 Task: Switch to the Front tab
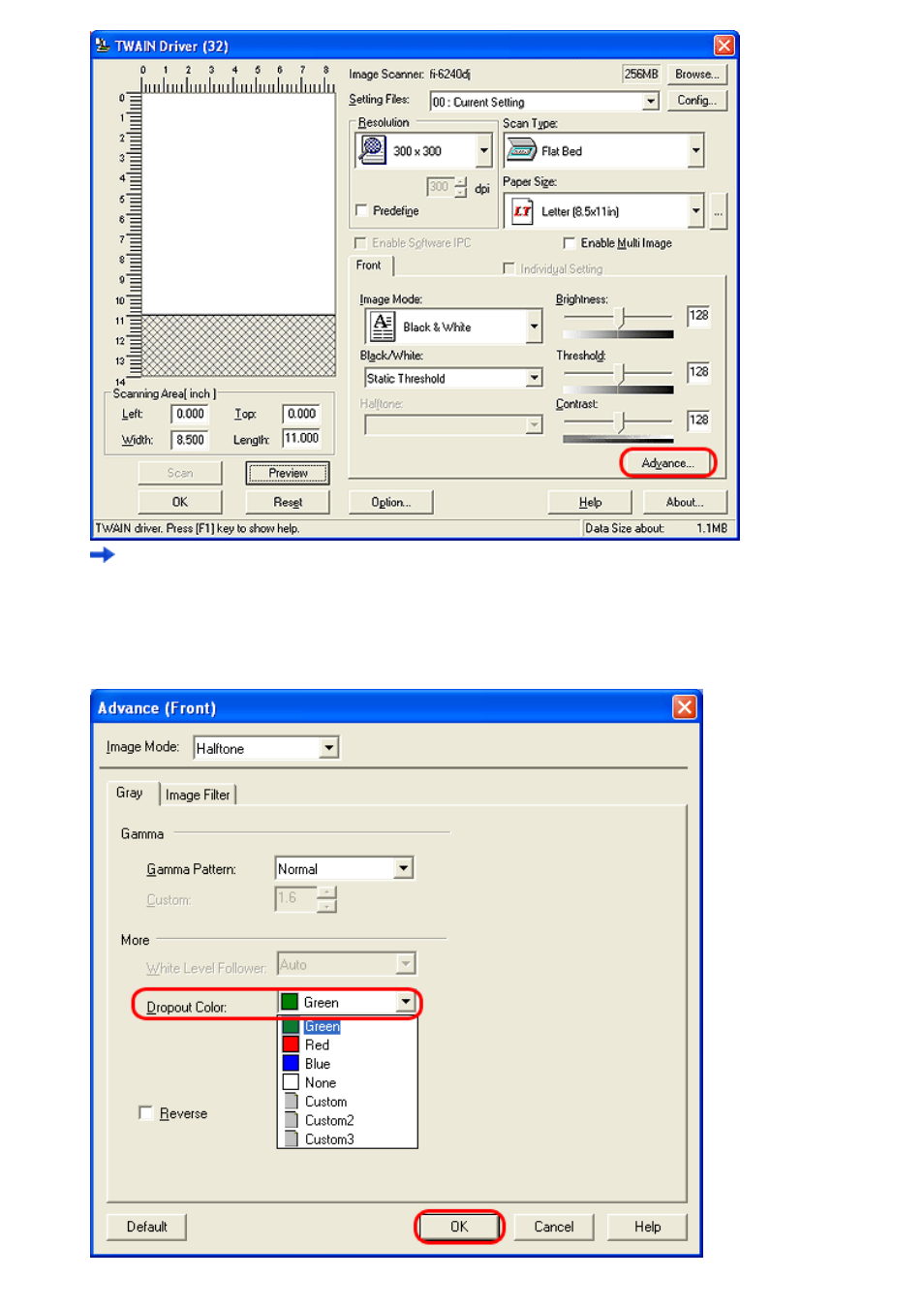(369, 265)
